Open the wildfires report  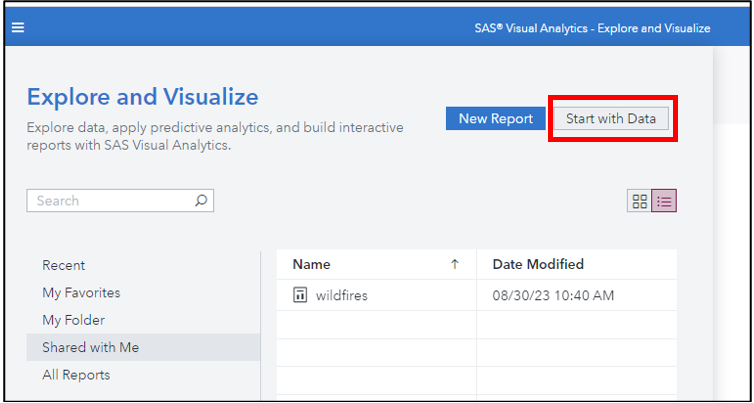341,295
